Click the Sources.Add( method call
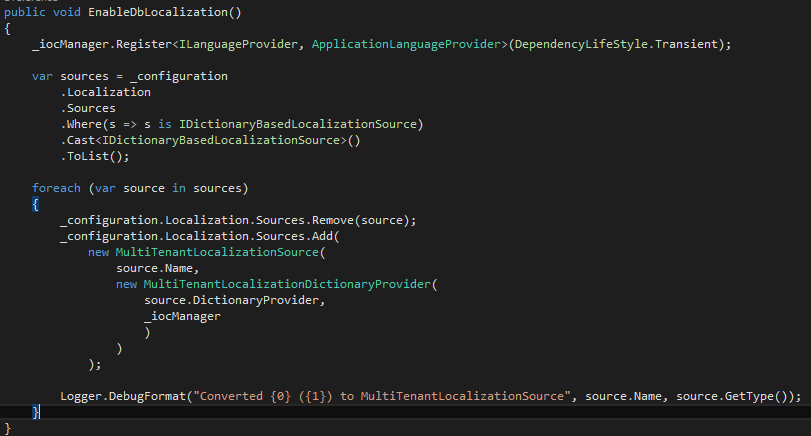The image size is (811, 436). pos(298,236)
